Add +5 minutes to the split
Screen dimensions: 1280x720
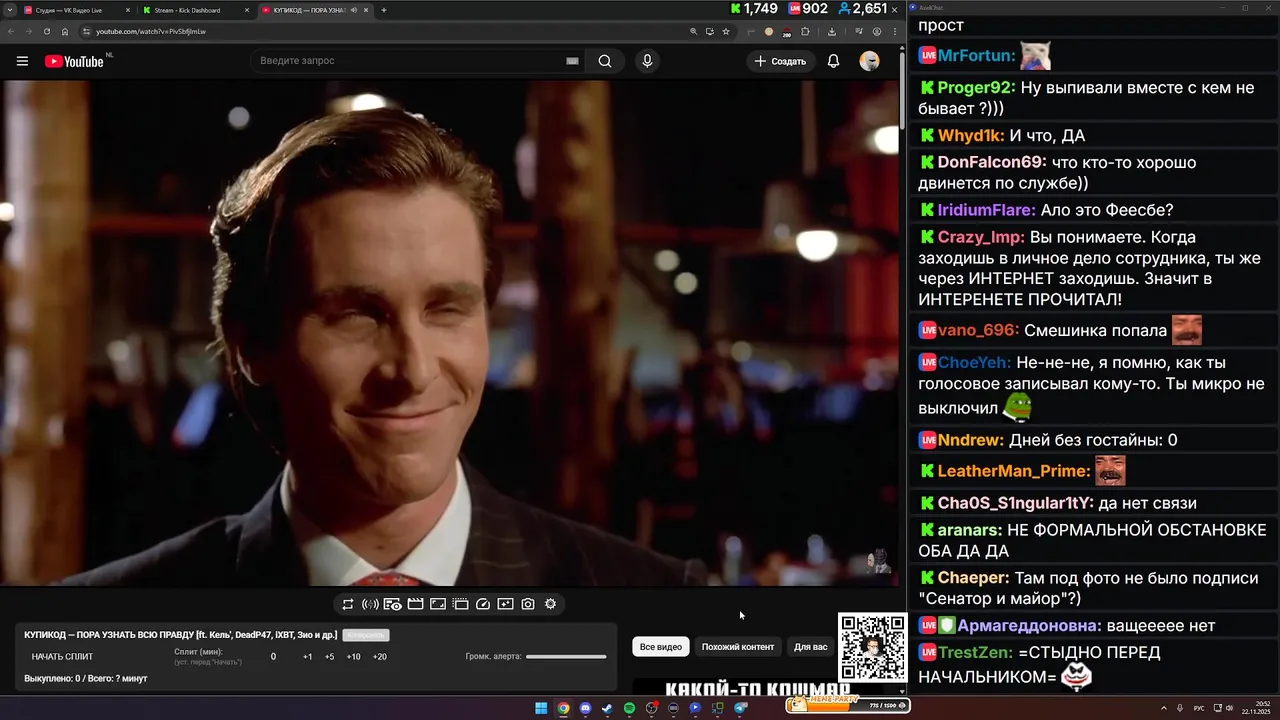pos(329,657)
